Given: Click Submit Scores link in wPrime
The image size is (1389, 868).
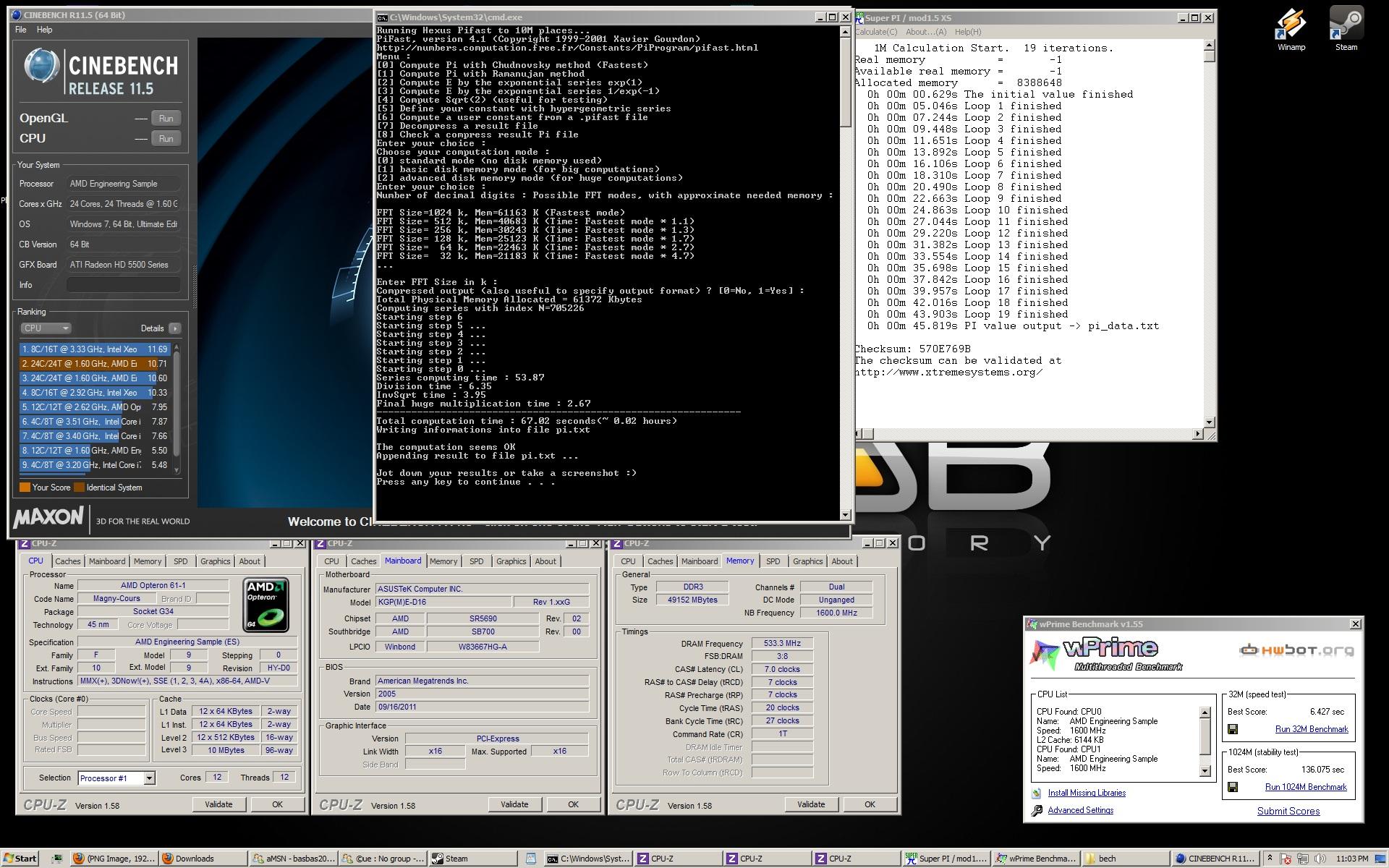Looking at the screenshot, I should coord(1288,812).
